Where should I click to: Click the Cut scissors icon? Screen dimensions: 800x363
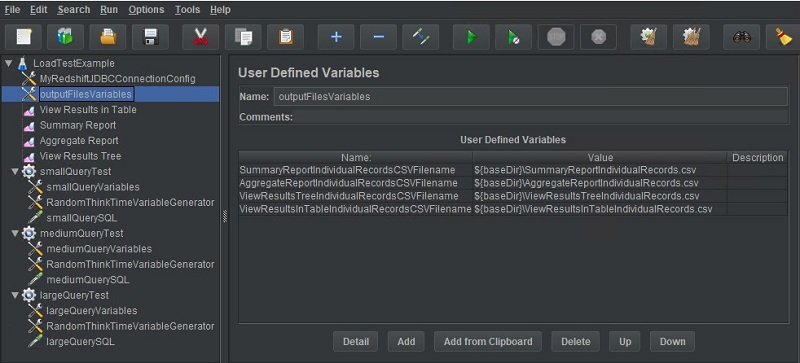[x=201, y=37]
